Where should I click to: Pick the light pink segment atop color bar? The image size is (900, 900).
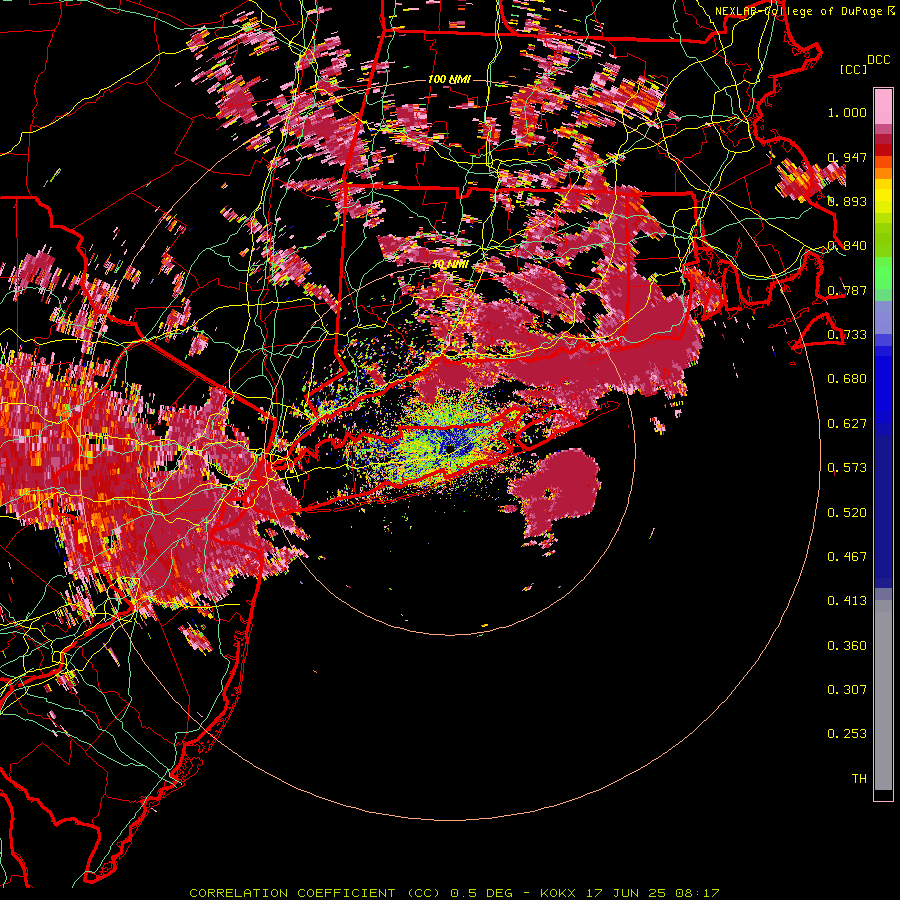883,107
